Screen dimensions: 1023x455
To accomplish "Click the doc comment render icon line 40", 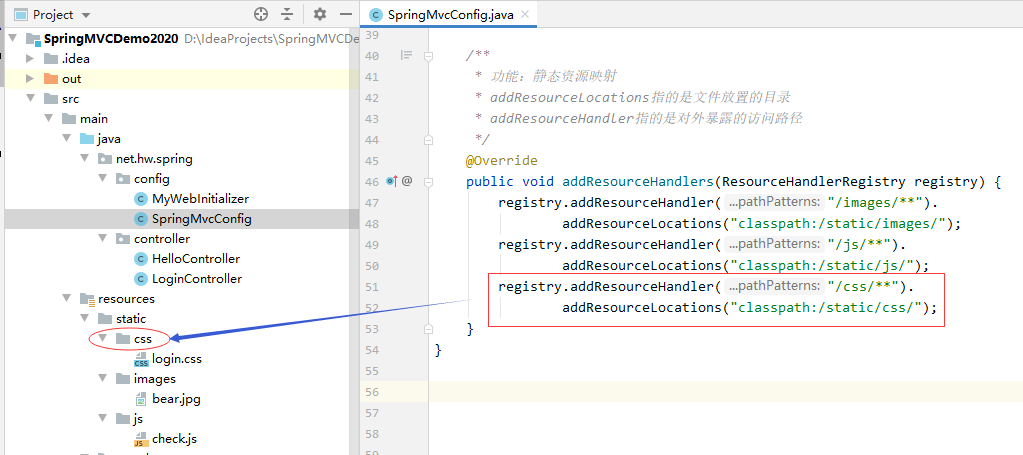I will pos(407,55).
